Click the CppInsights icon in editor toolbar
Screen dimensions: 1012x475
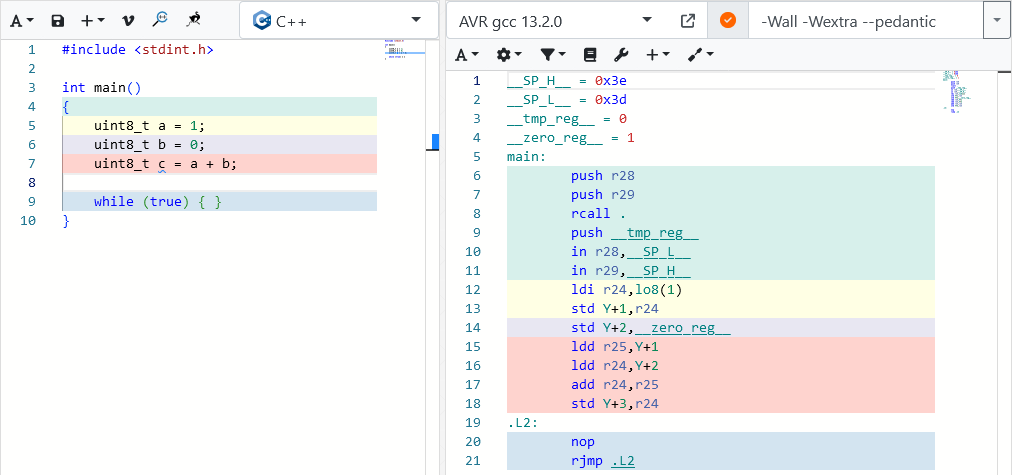194,20
